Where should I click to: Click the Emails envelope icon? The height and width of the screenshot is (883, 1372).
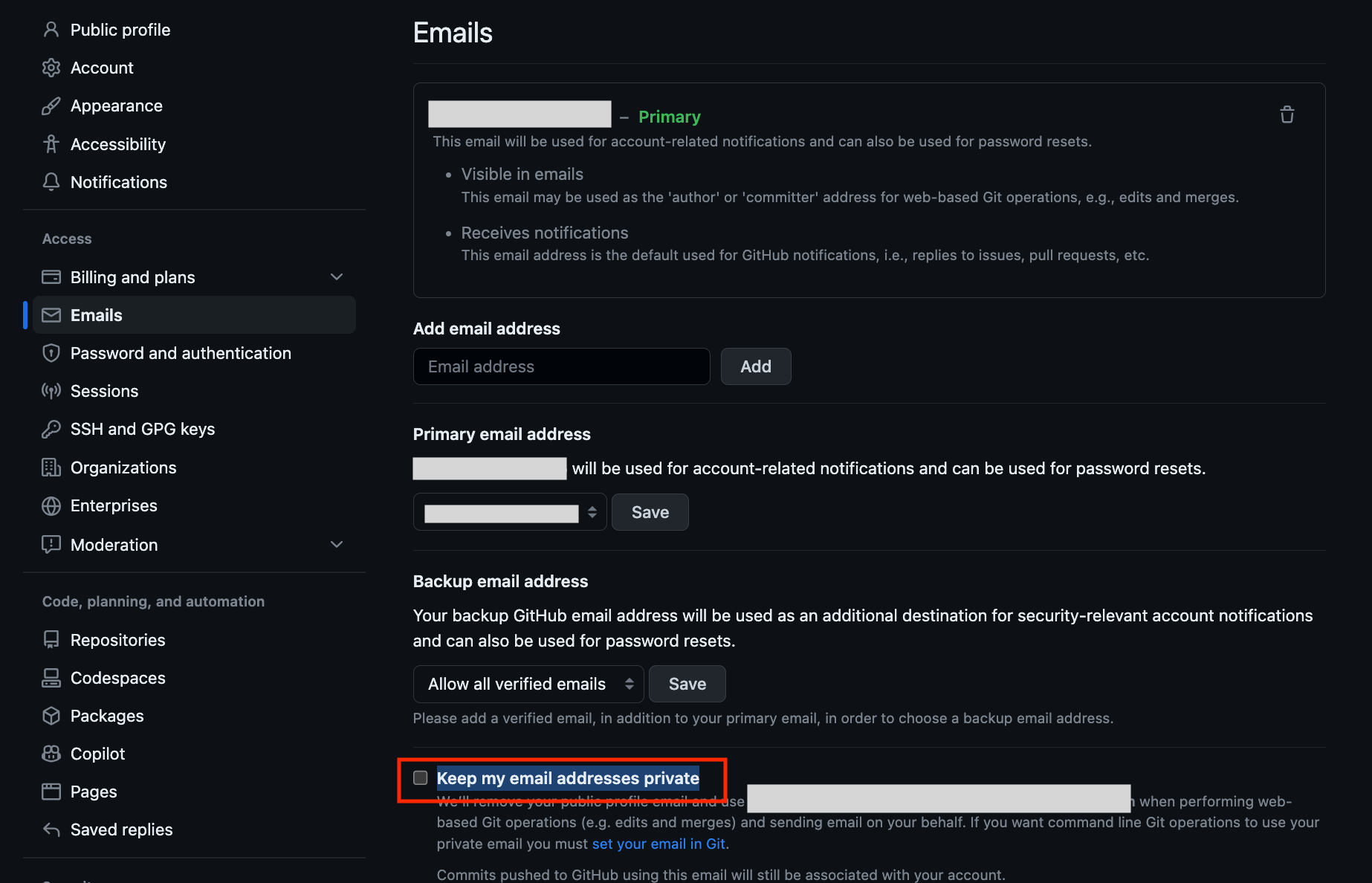click(51, 315)
